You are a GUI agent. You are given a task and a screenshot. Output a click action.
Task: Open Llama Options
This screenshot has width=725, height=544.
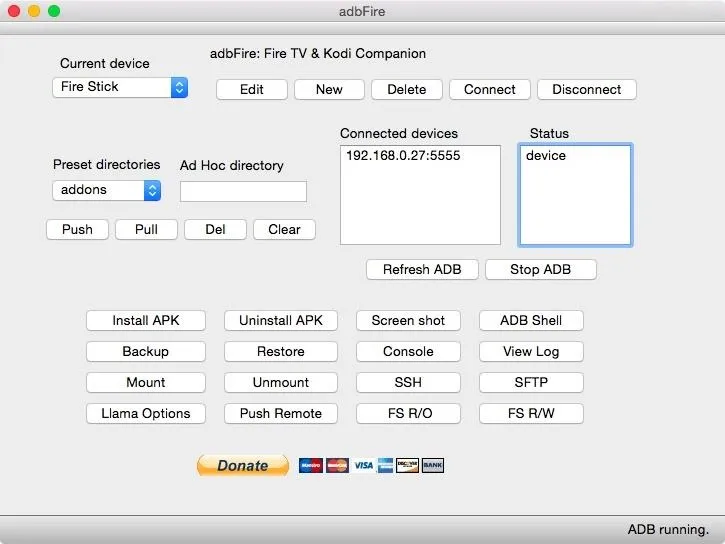pyautogui.click(x=146, y=413)
